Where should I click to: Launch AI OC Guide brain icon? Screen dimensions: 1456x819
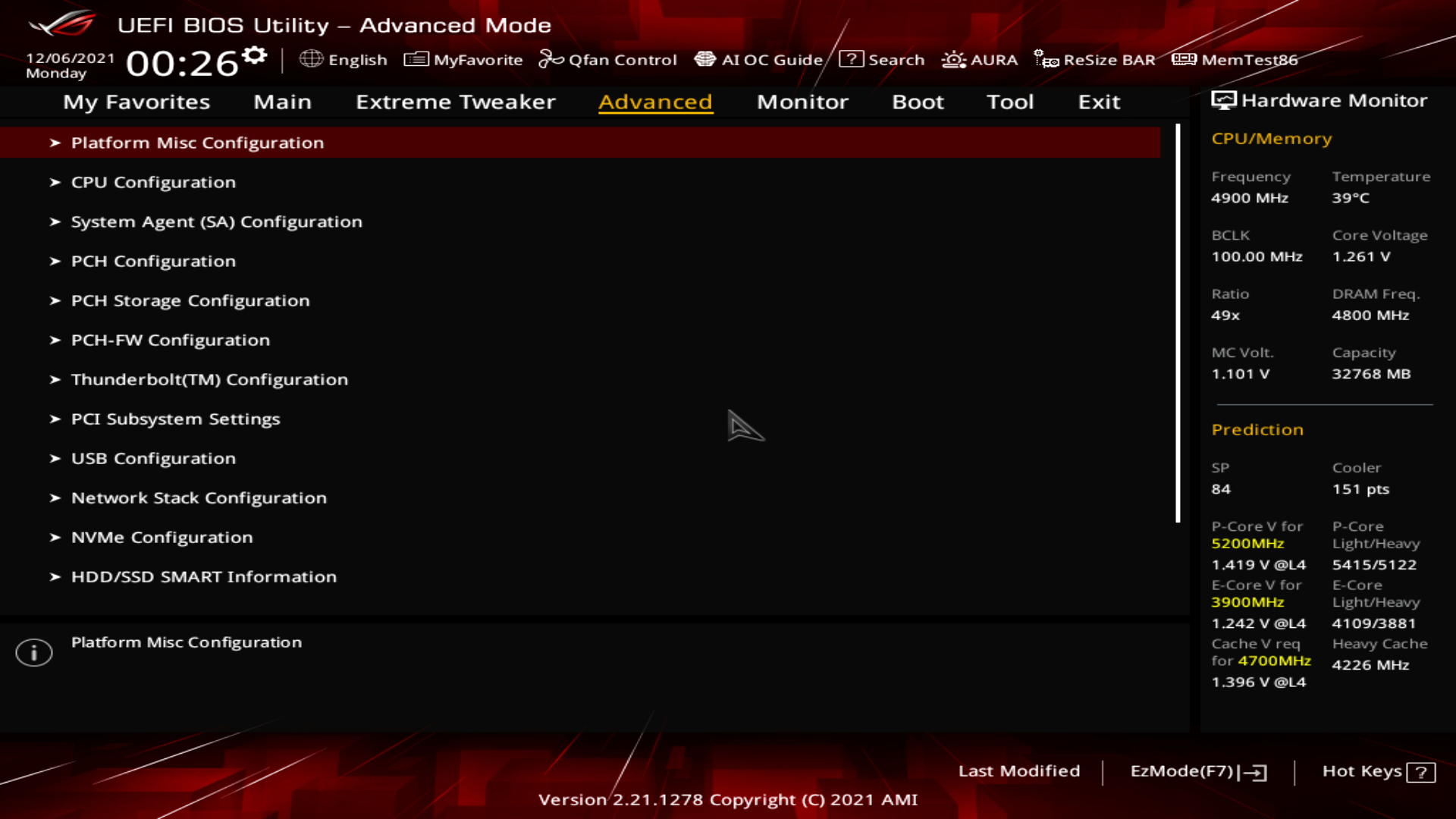point(704,59)
